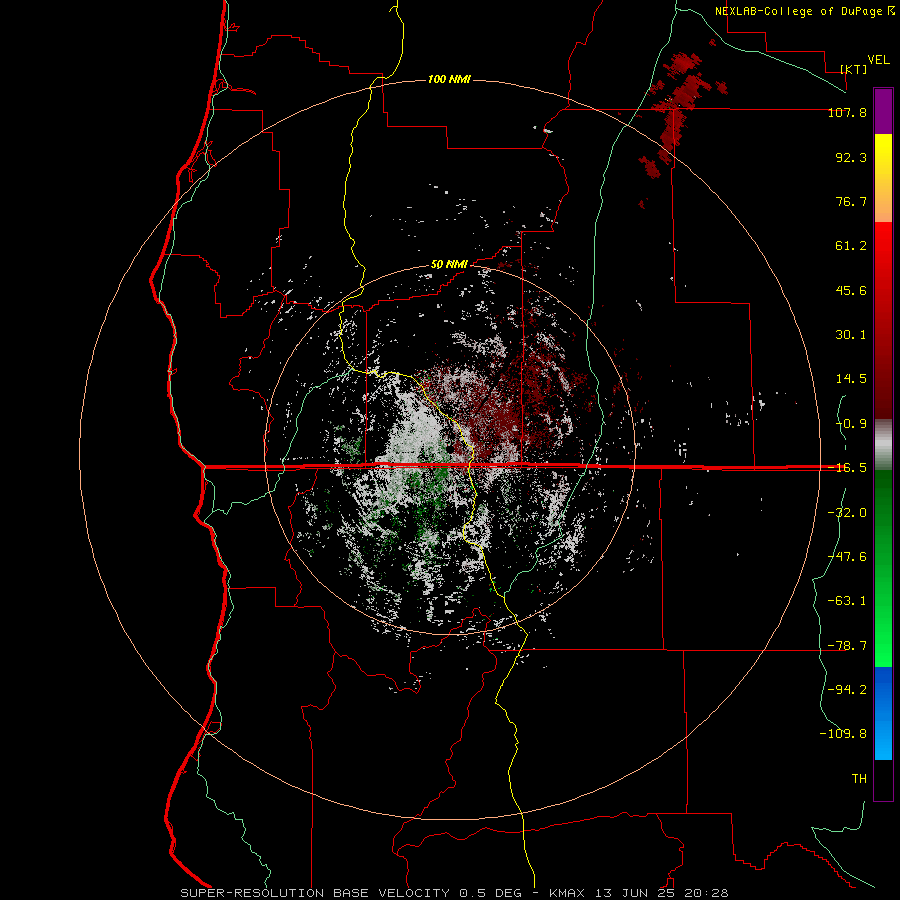Select the 107.8 scale value

tap(847, 112)
